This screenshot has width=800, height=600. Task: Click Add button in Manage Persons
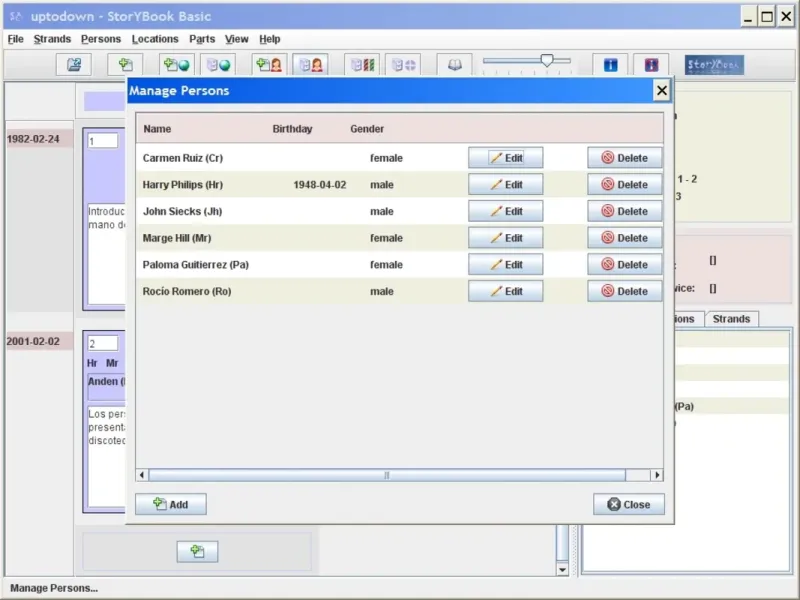click(170, 504)
